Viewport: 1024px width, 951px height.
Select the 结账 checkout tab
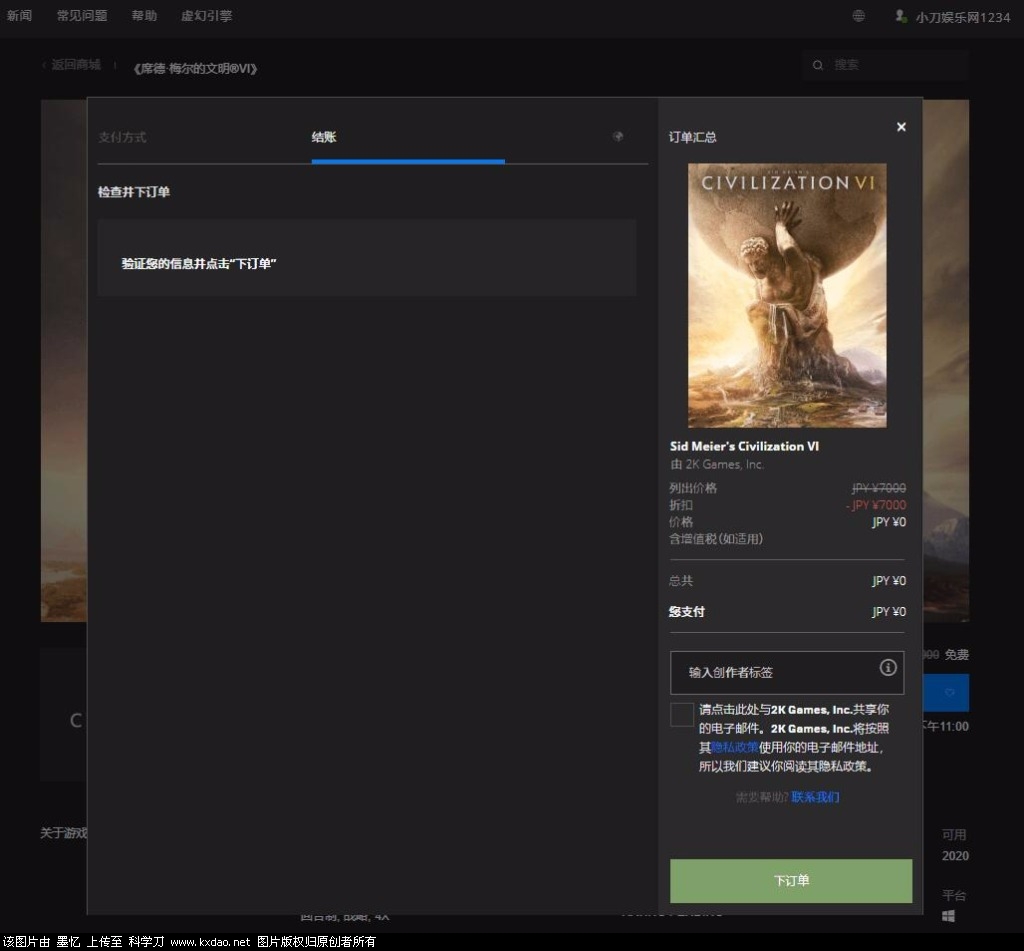[324, 137]
